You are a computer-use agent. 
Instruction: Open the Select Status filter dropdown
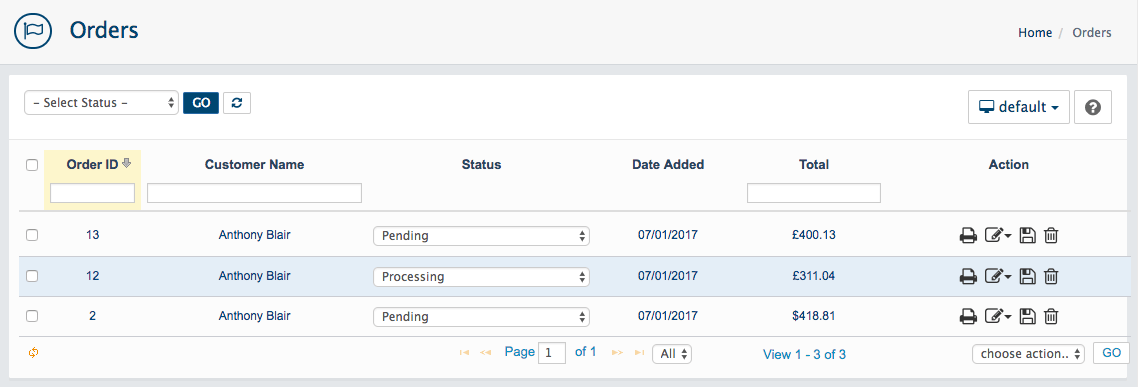click(x=101, y=103)
